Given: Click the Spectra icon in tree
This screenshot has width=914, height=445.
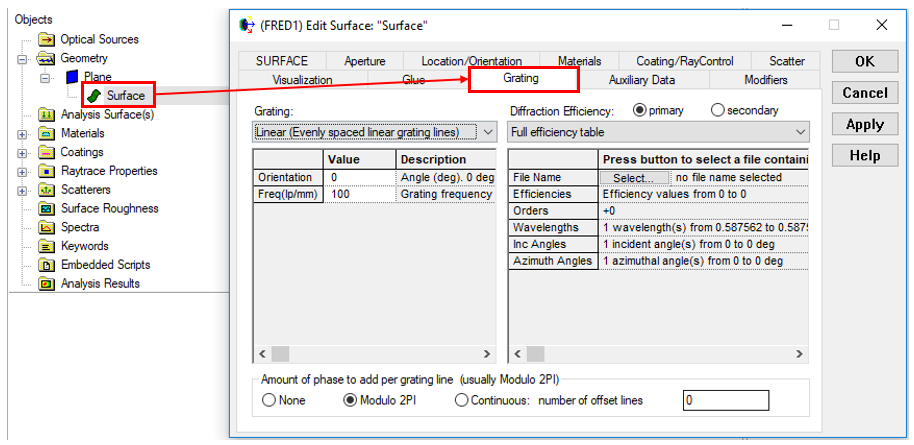Looking at the screenshot, I should [x=46, y=228].
